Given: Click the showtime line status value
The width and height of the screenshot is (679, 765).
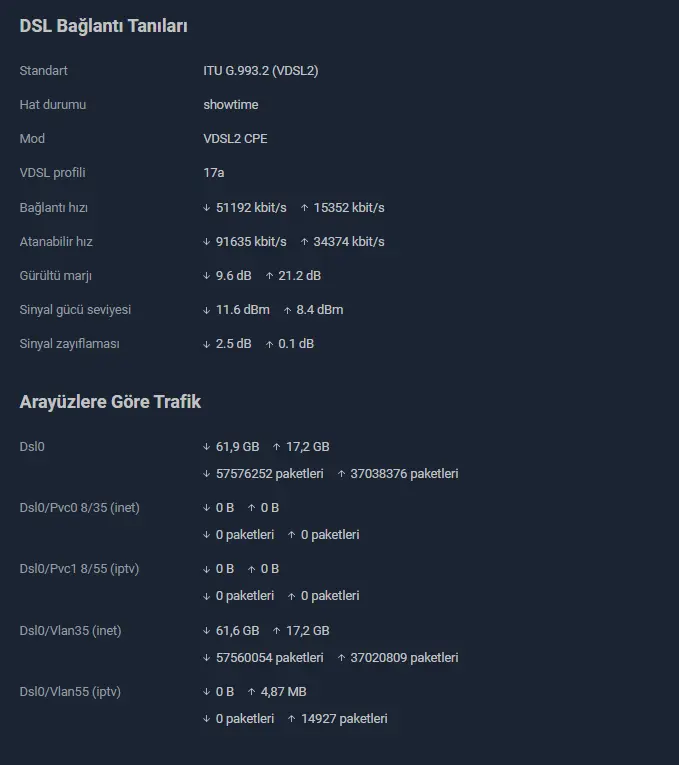Looking at the screenshot, I should click(231, 104).
